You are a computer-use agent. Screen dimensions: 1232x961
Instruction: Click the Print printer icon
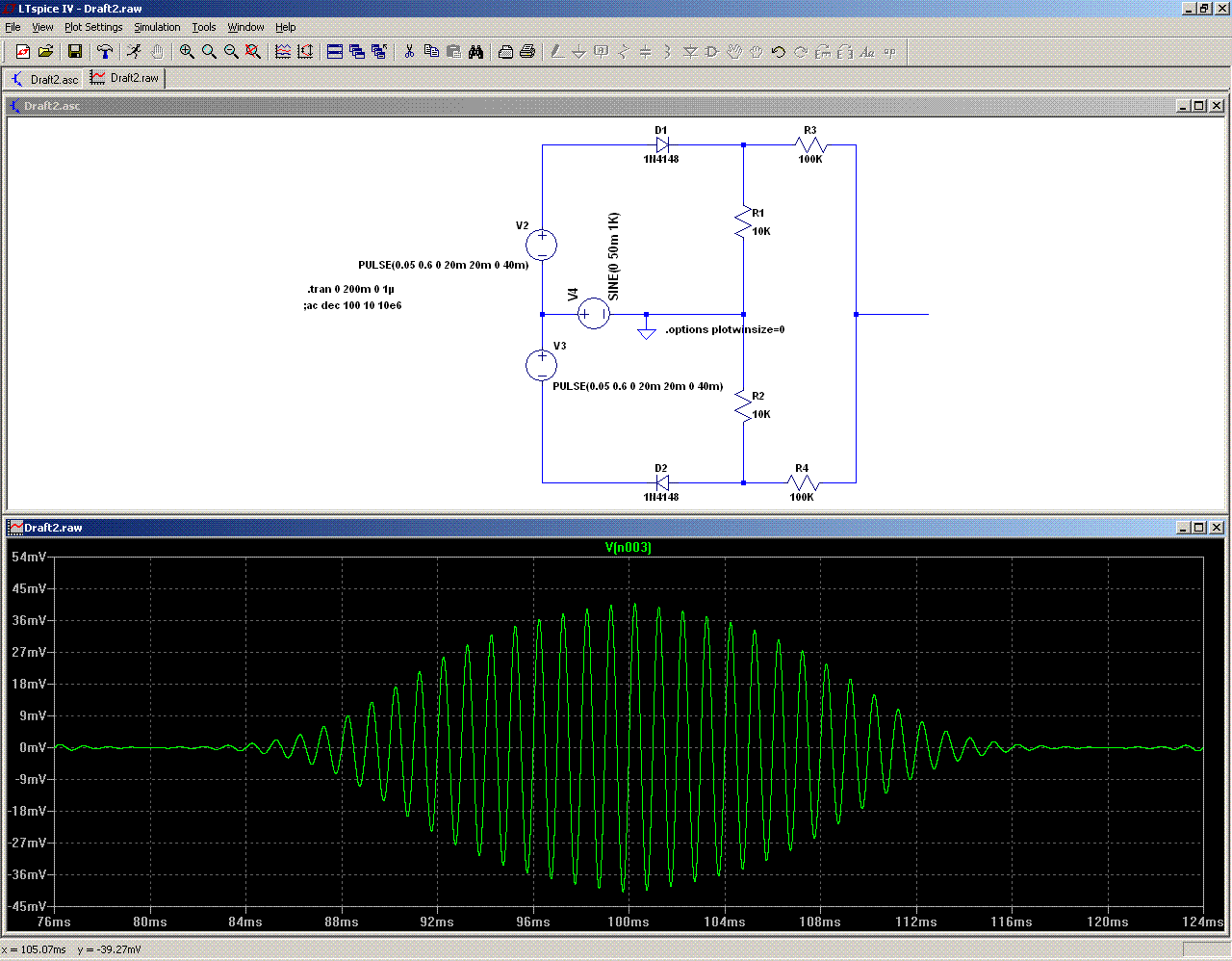click(x=527, y=52)
